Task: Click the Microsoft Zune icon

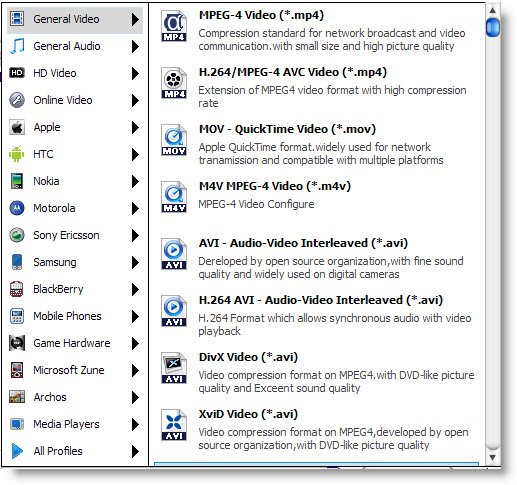Action: pos(17,370)
